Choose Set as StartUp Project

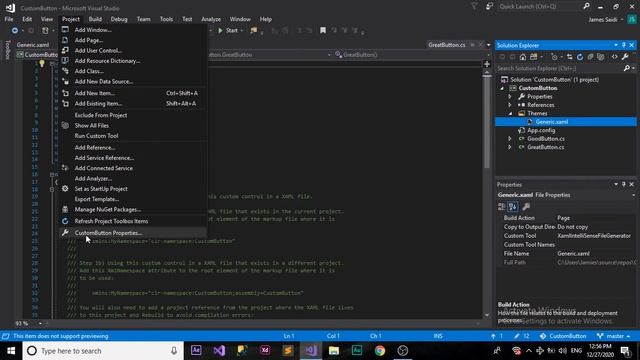pos(133,189)
